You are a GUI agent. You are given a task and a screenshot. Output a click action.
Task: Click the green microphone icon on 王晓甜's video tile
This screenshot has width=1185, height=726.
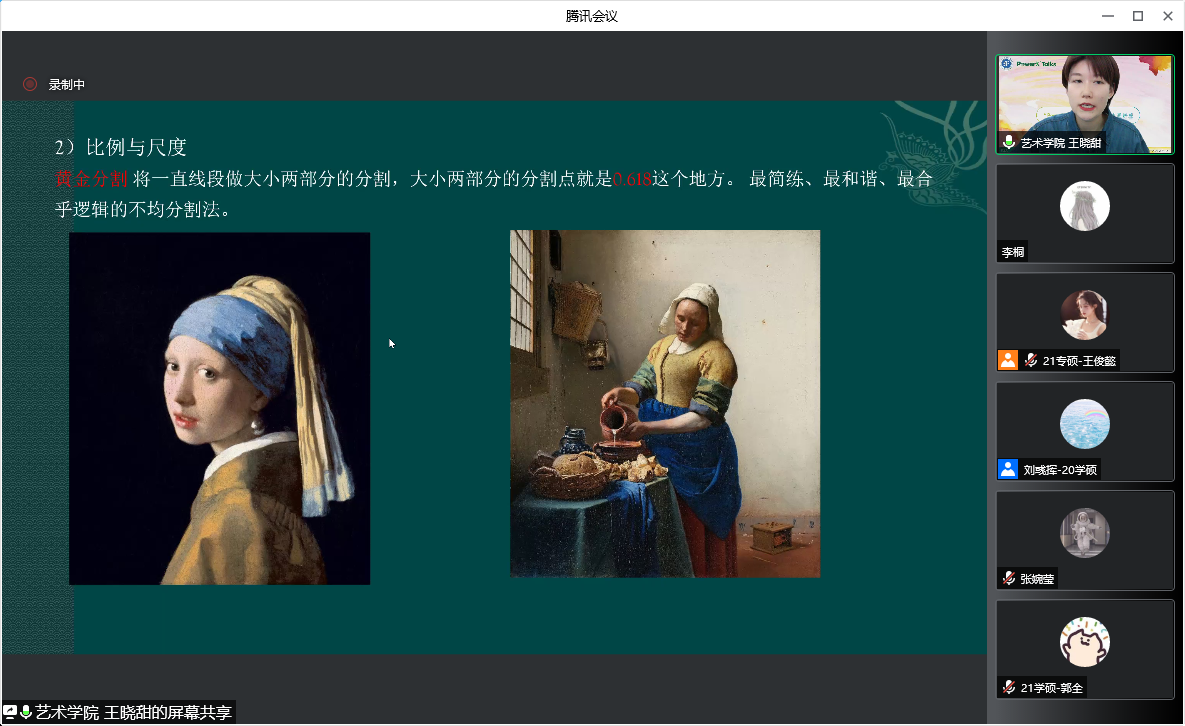pos(1009,142)
